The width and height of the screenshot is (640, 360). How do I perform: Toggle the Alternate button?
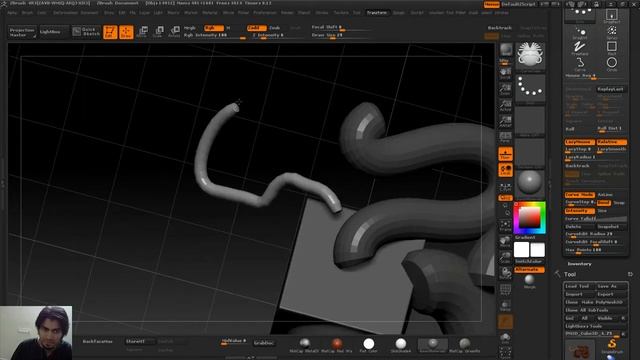tap(529, 269)
